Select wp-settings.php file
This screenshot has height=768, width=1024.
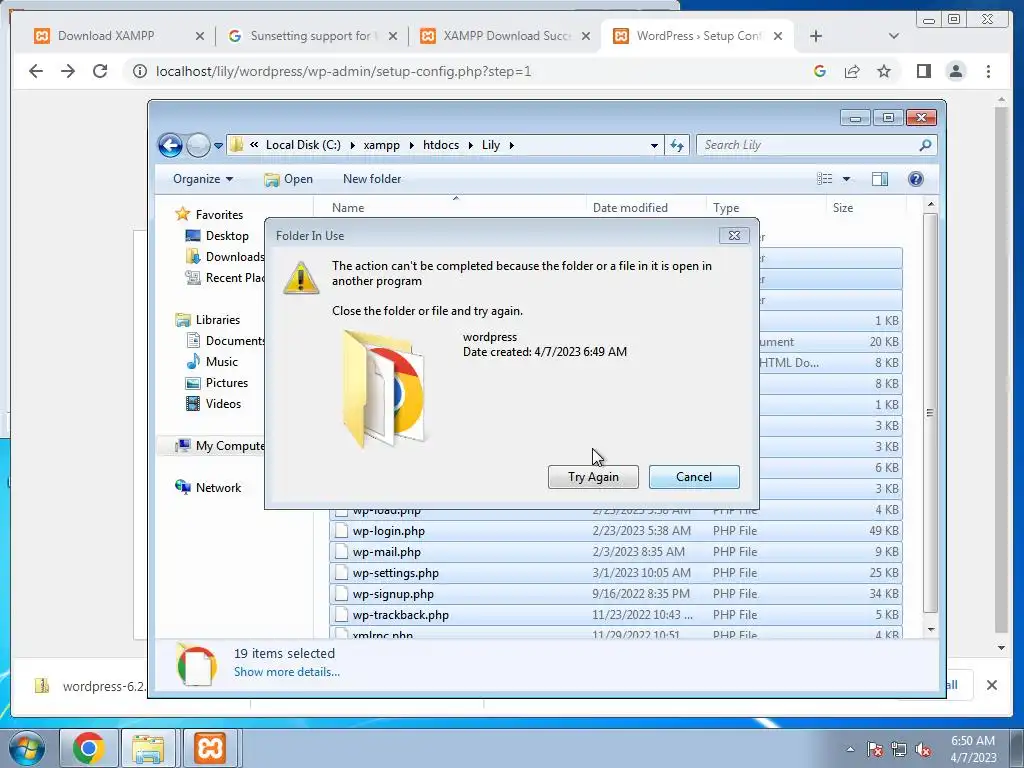[616, 573]
